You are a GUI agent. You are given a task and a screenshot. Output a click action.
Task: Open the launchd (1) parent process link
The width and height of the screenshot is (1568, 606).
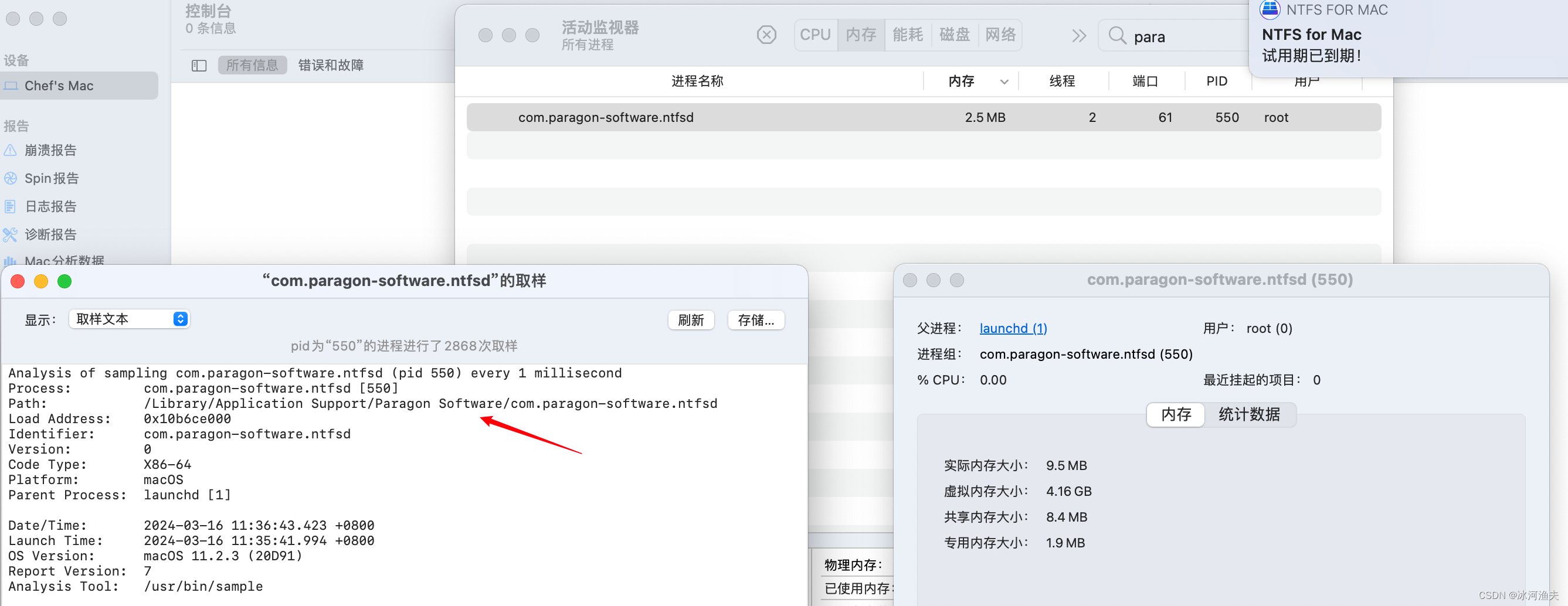click(x=1013, y=328)
